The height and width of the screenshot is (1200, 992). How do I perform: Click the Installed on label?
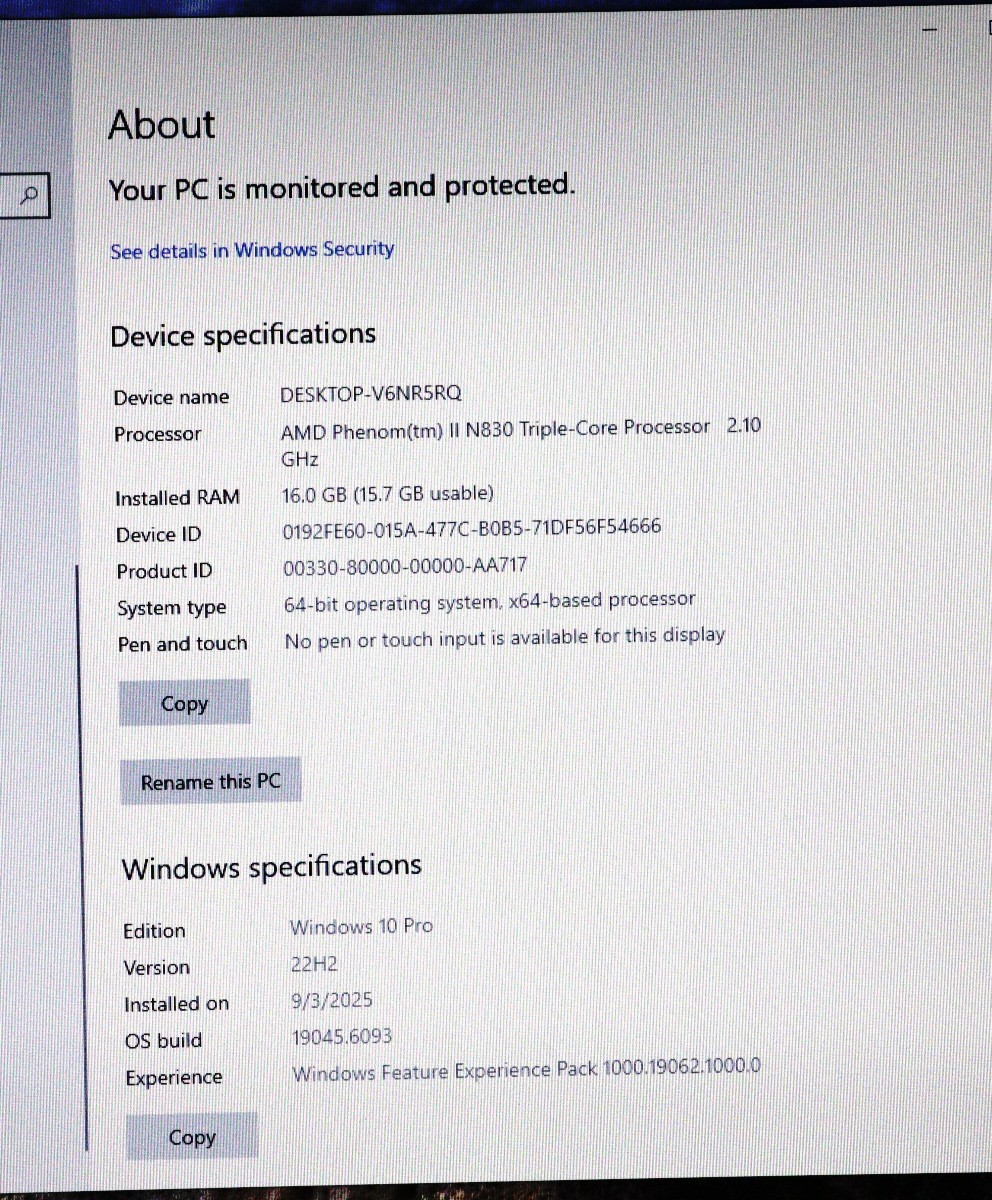click(x=176, y=1004)
